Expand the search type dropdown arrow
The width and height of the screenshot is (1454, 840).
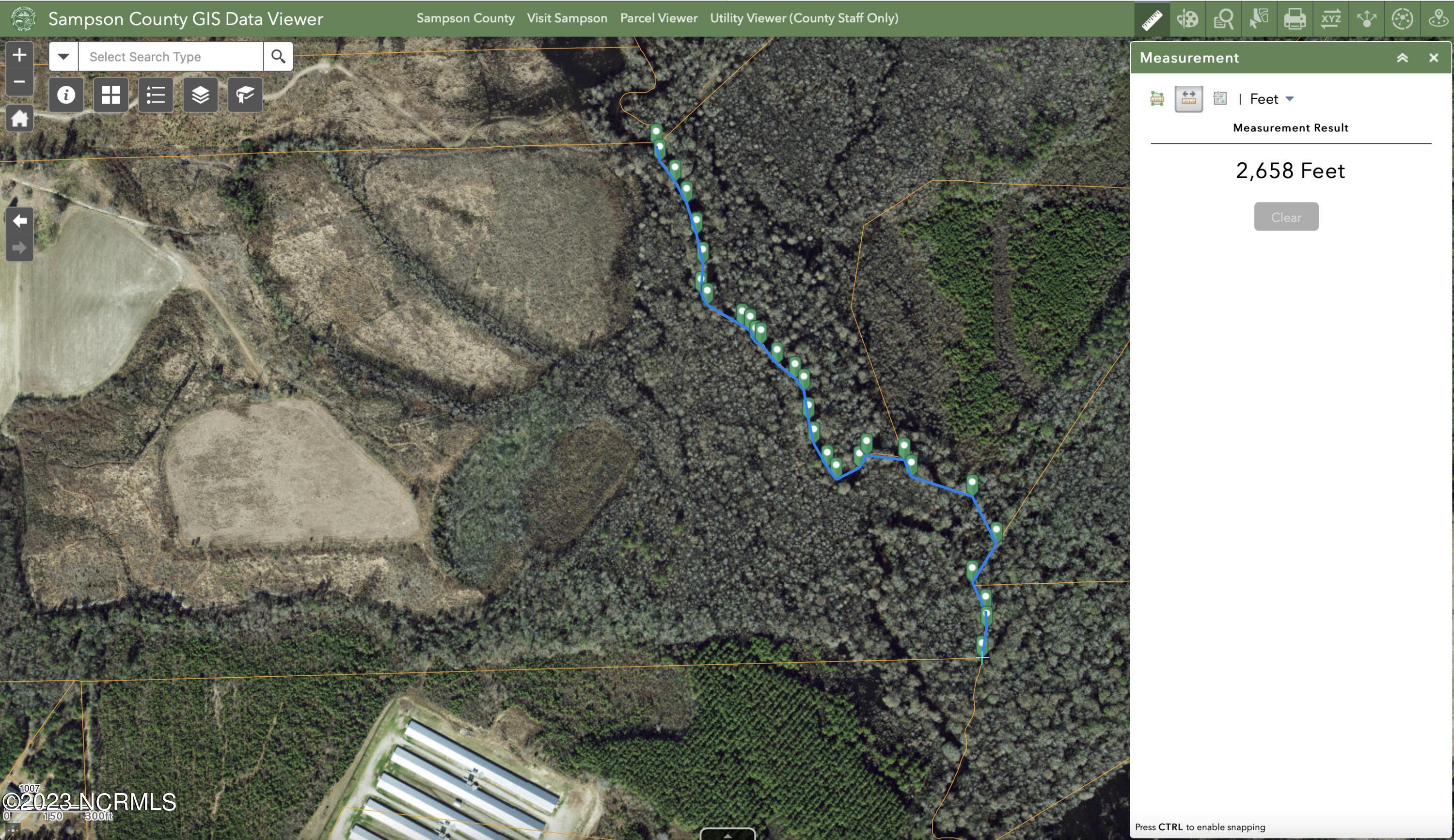[x=63, y=57]
